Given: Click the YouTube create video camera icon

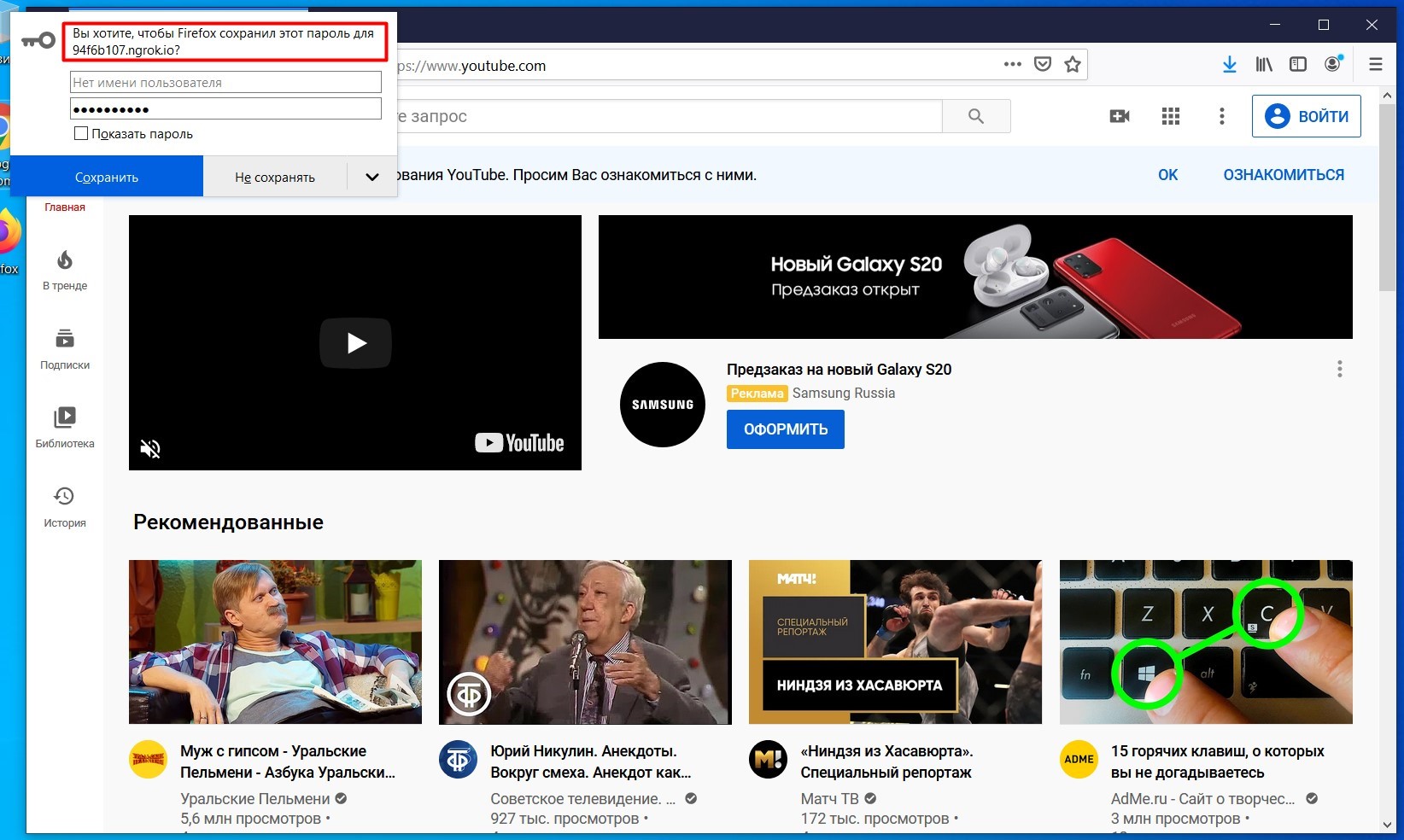Looking at the screenshot, I should (1120, 116).
